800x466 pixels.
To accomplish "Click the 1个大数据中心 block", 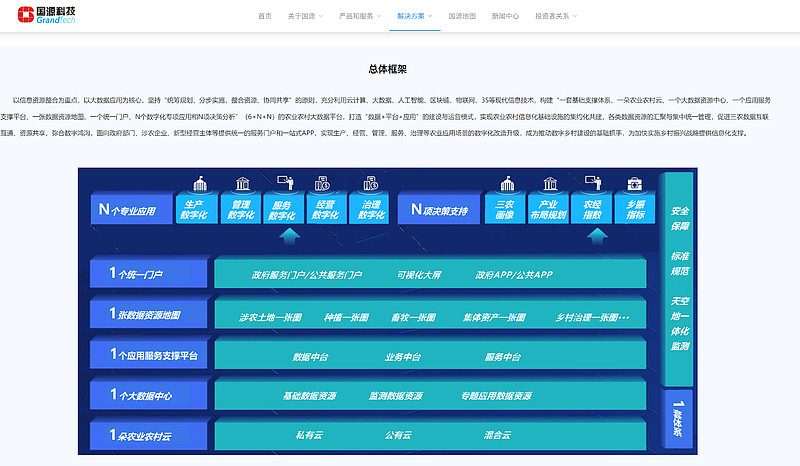I will (149, 394).
